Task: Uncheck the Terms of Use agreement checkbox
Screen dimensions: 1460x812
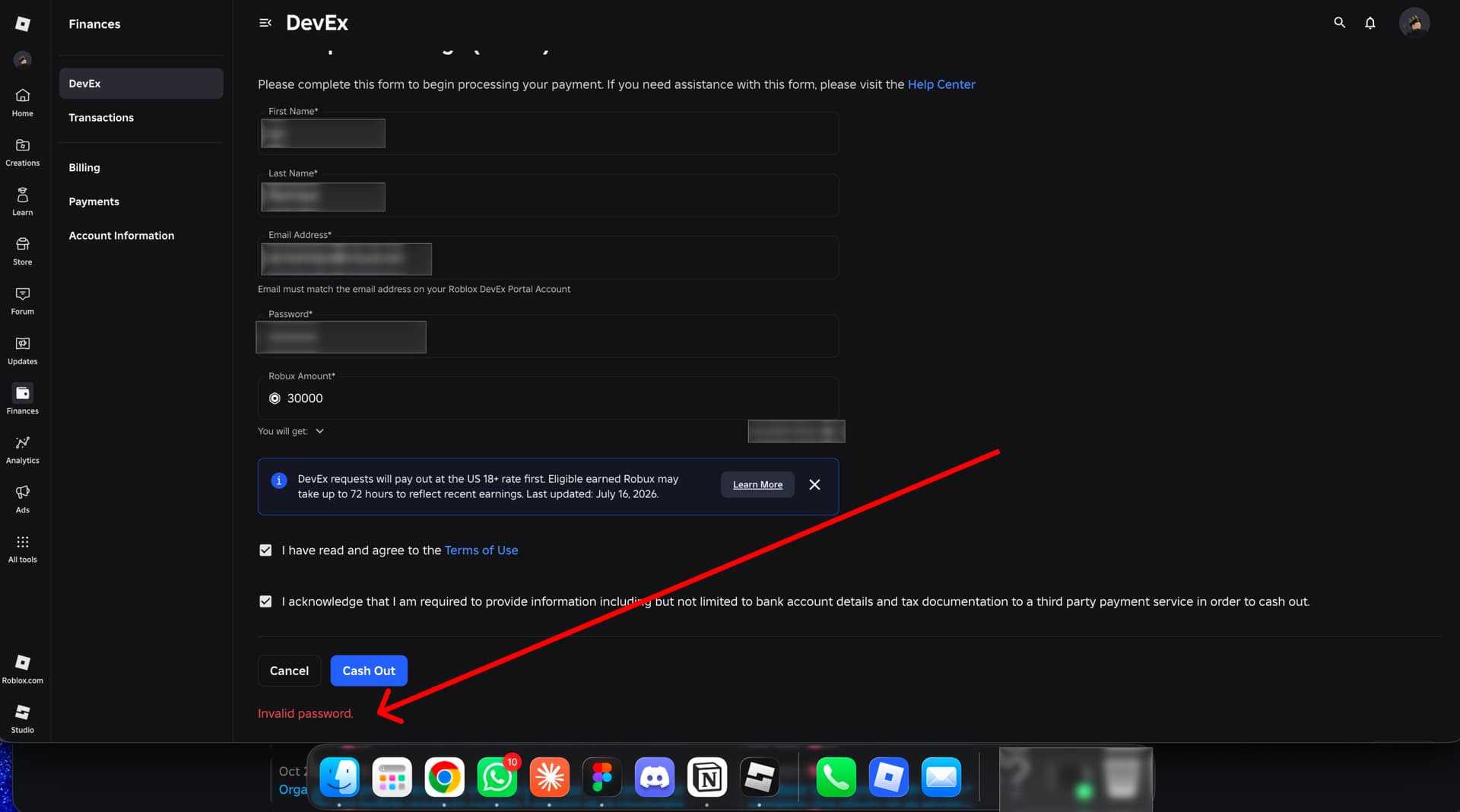Action: coord(265,550)
